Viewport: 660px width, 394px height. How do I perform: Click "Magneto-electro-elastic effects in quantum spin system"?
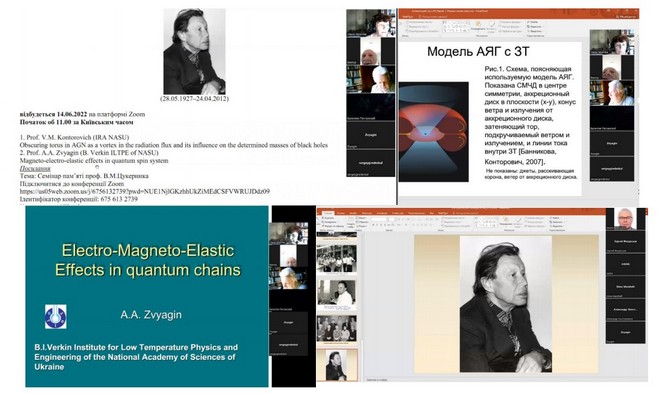coord(94,160)
